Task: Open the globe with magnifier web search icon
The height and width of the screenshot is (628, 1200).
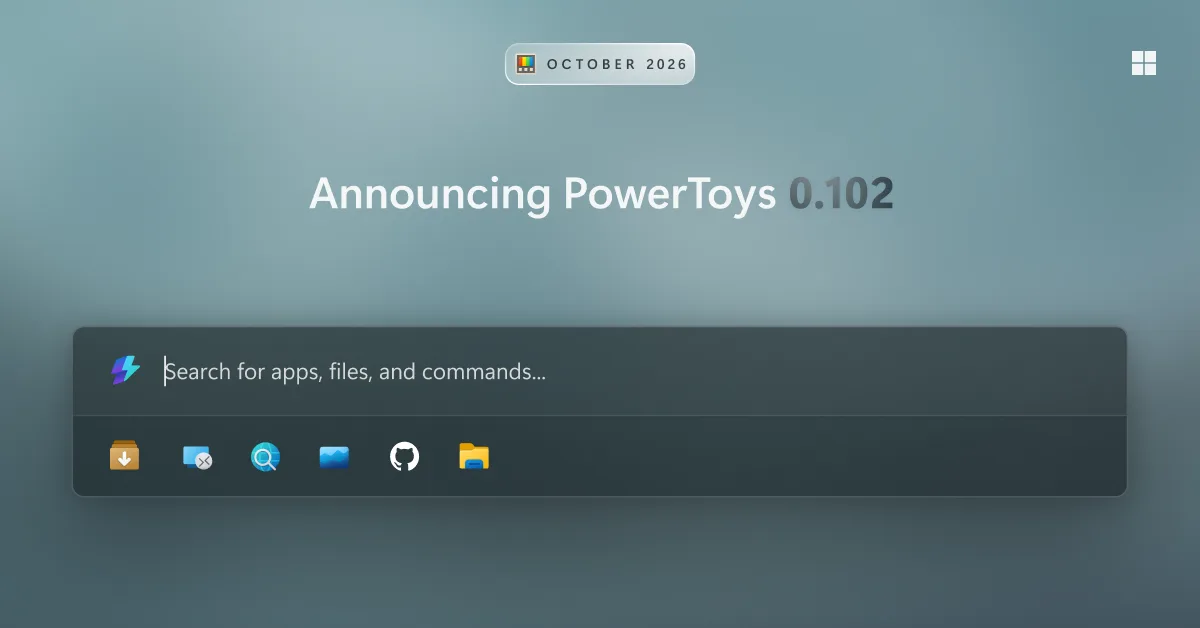Action: click(265, 457)
